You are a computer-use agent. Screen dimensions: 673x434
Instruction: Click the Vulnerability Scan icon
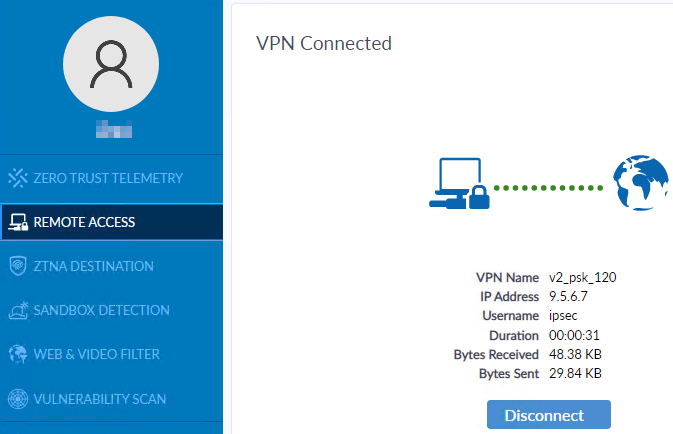tap(17, 399)
